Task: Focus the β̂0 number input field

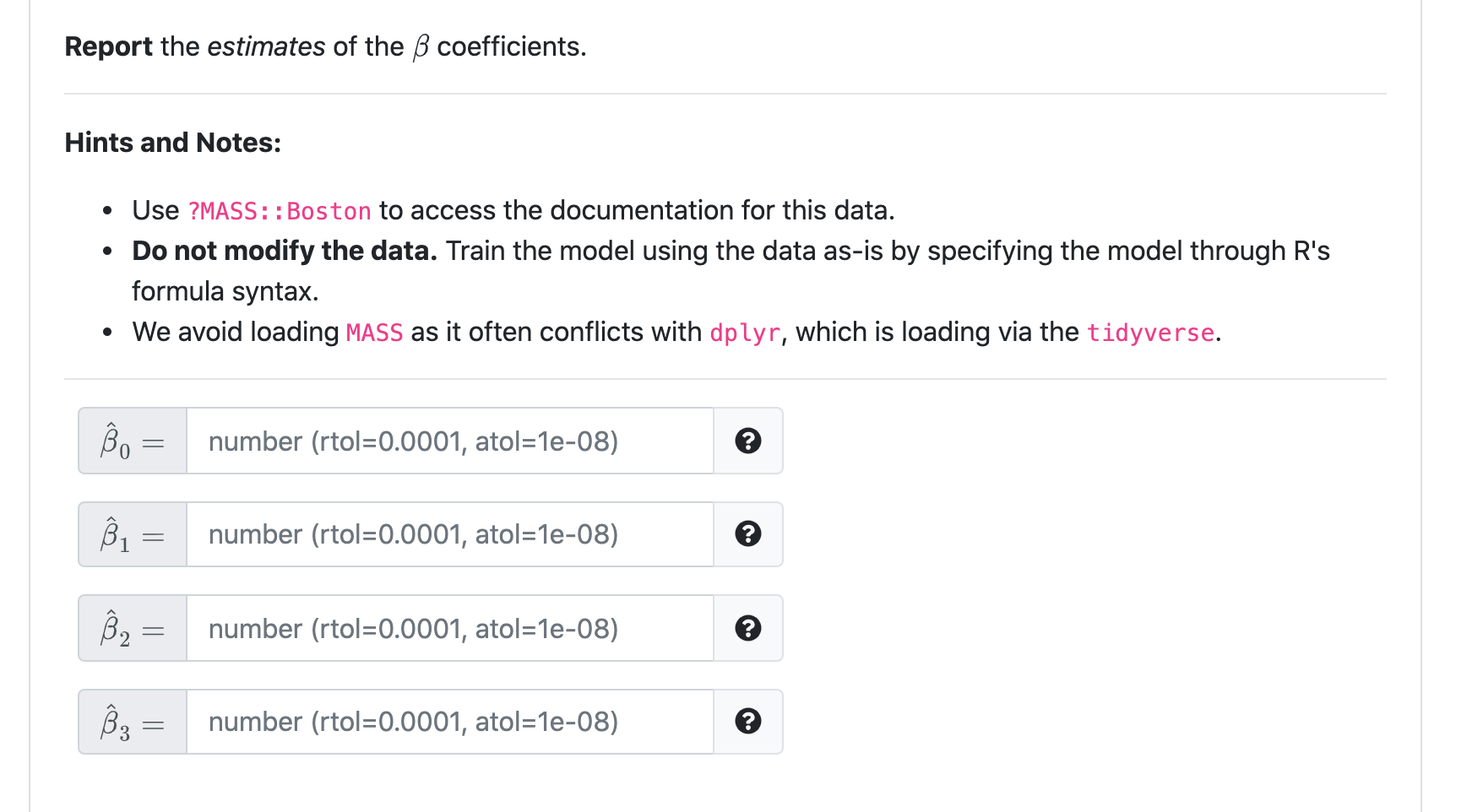Action: pyautogui.click(x=450, y=441)
